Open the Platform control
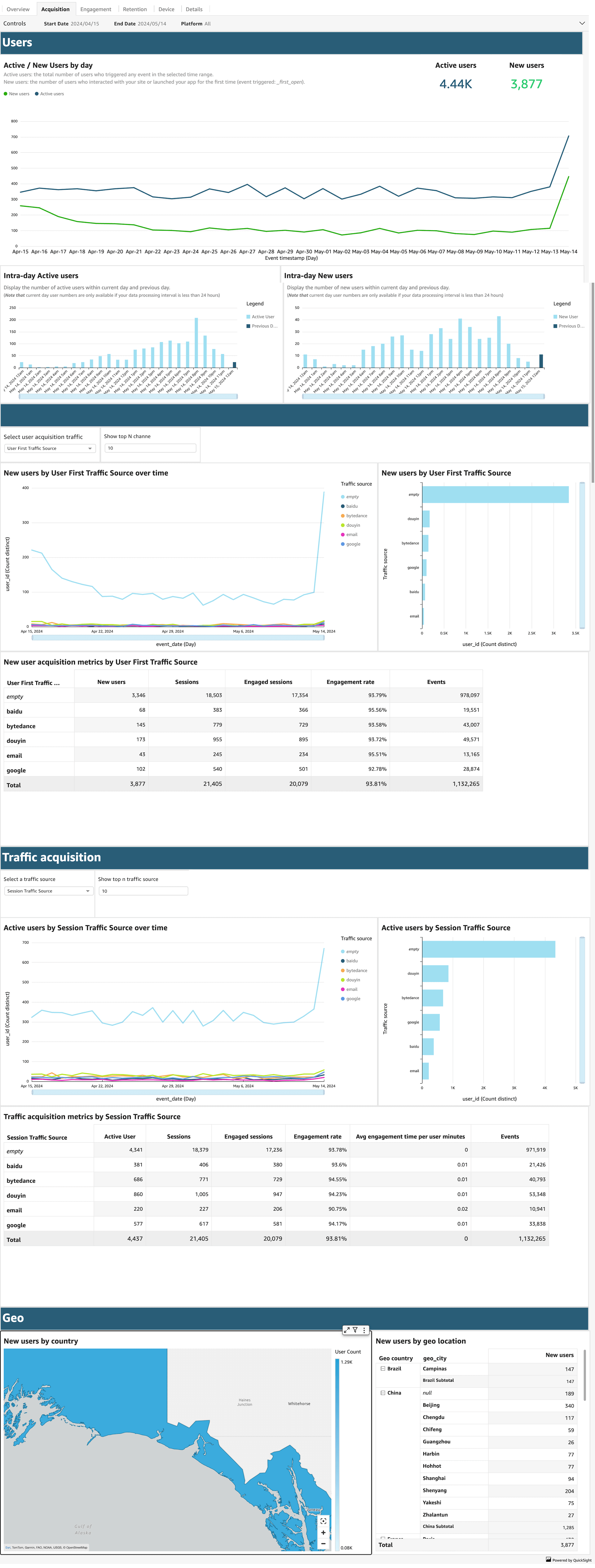The width and height of the screenshot is (595, 1568). 195,24
